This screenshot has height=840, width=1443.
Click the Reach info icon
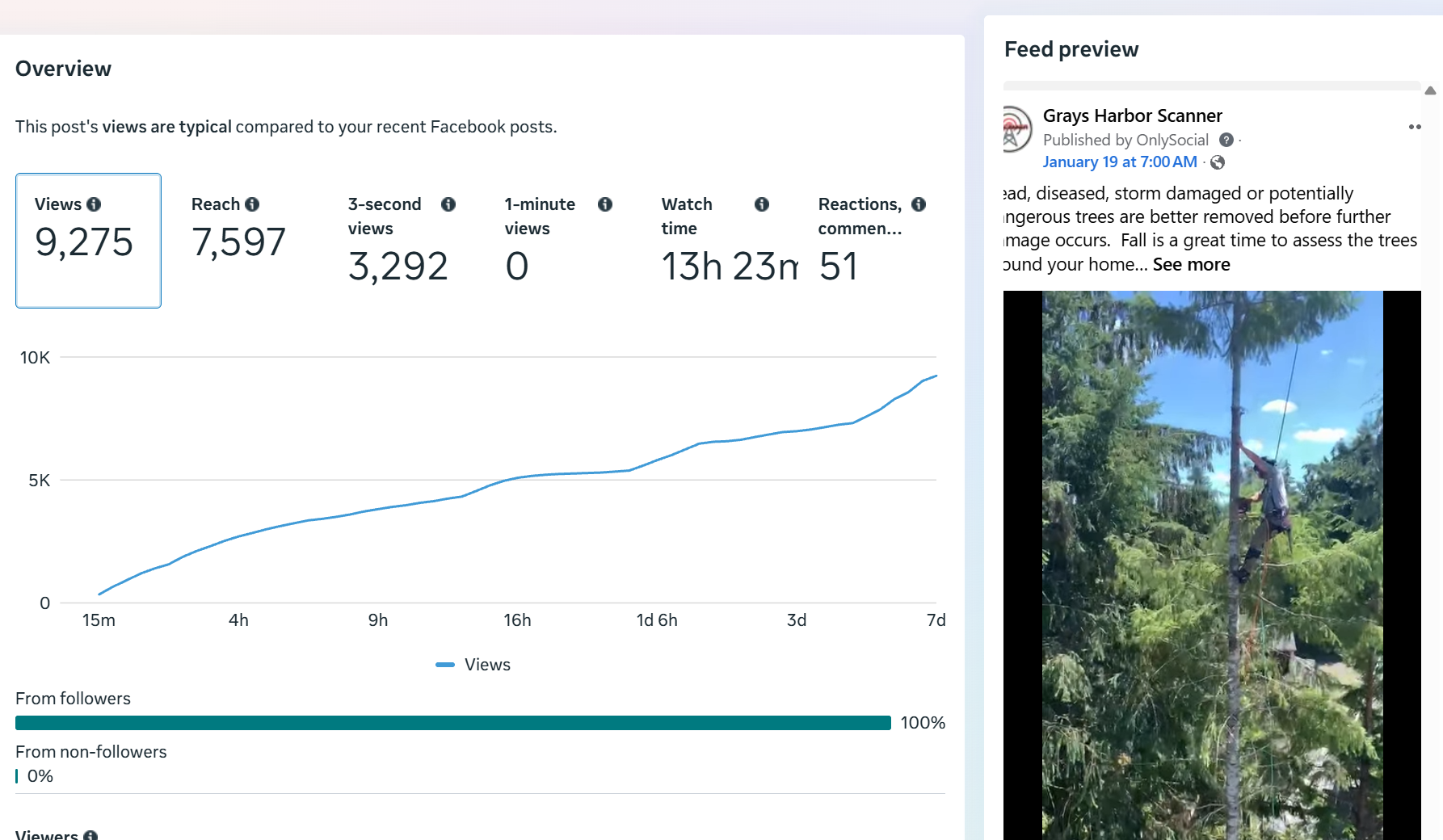click(252, 204)
